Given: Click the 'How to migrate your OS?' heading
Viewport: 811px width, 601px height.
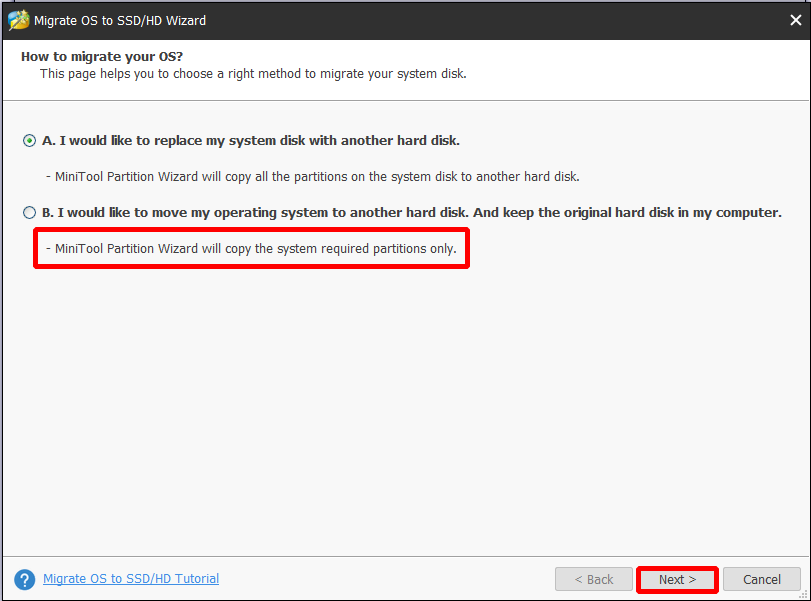Looking at the screenshot, I should tap(102, 56).
